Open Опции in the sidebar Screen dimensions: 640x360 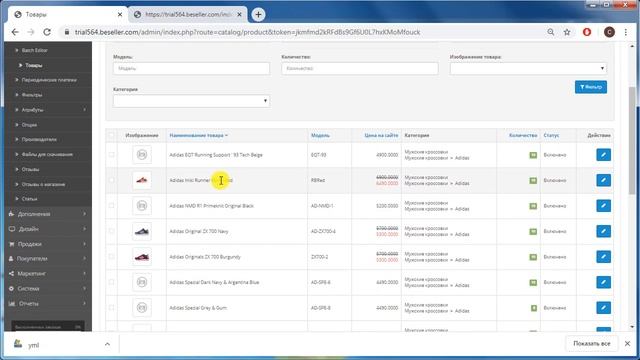tap(29, 125)
